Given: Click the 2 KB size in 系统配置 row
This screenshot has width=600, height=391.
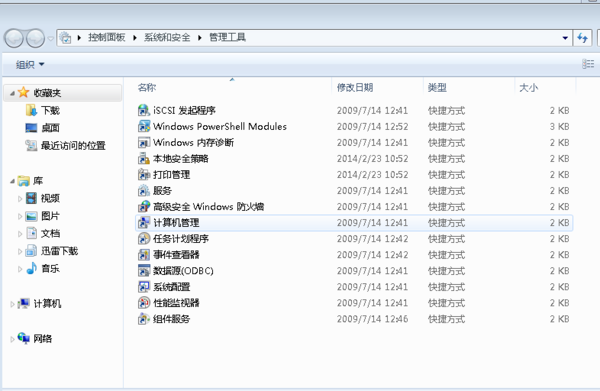Looking at the screenshot, I should coord(559,287).
